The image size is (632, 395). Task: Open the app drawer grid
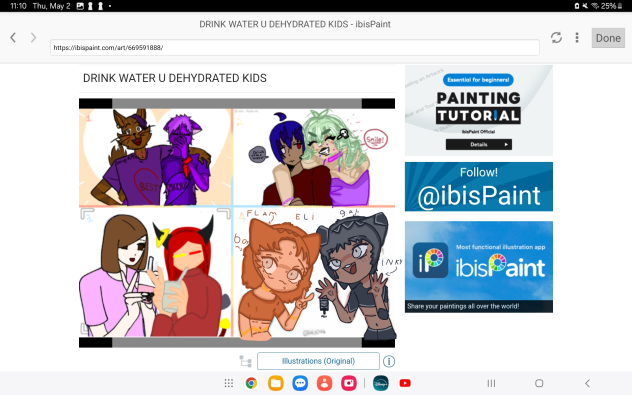coord(229,383)
